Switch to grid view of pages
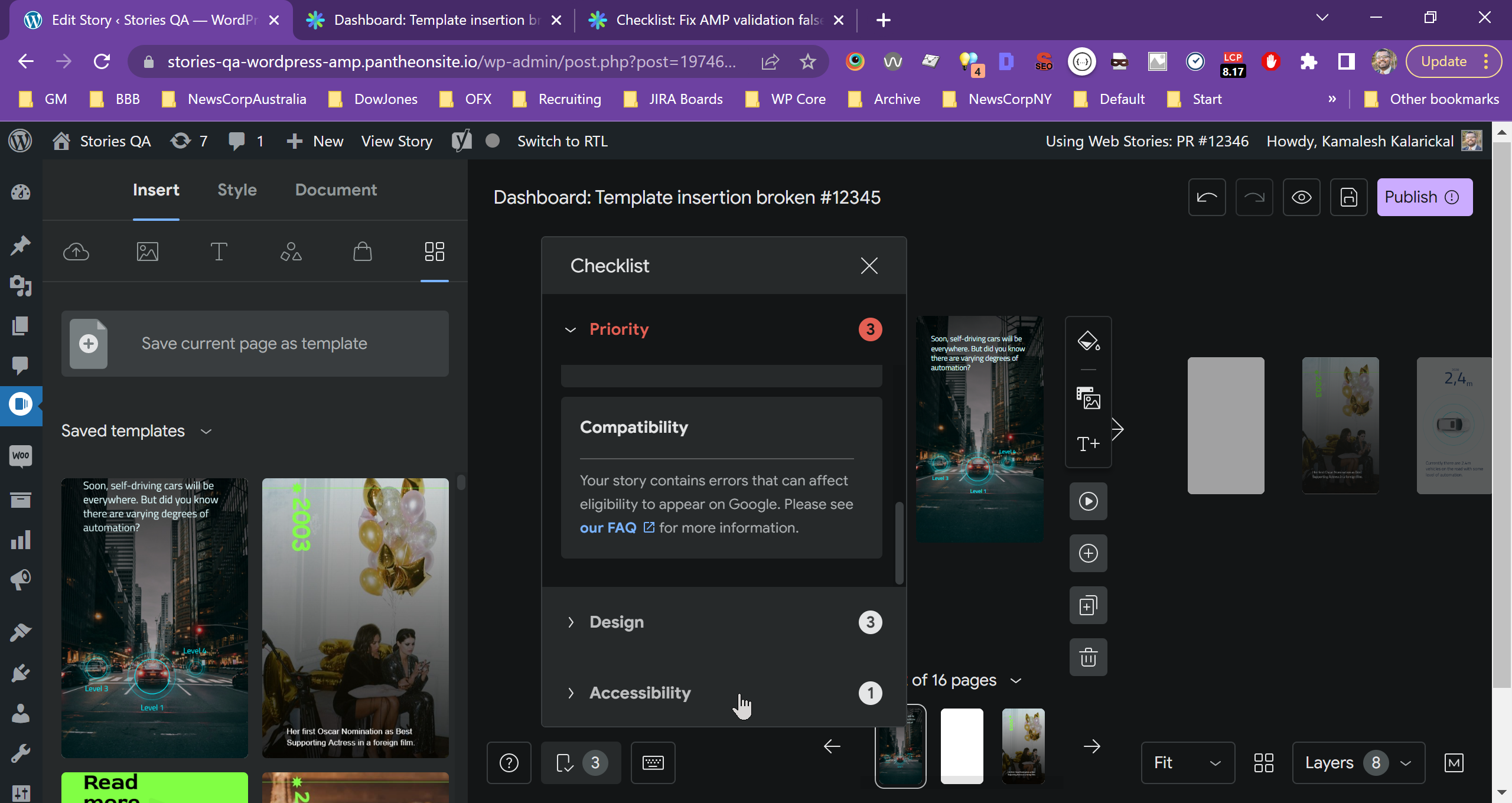 click(1263, 763)
